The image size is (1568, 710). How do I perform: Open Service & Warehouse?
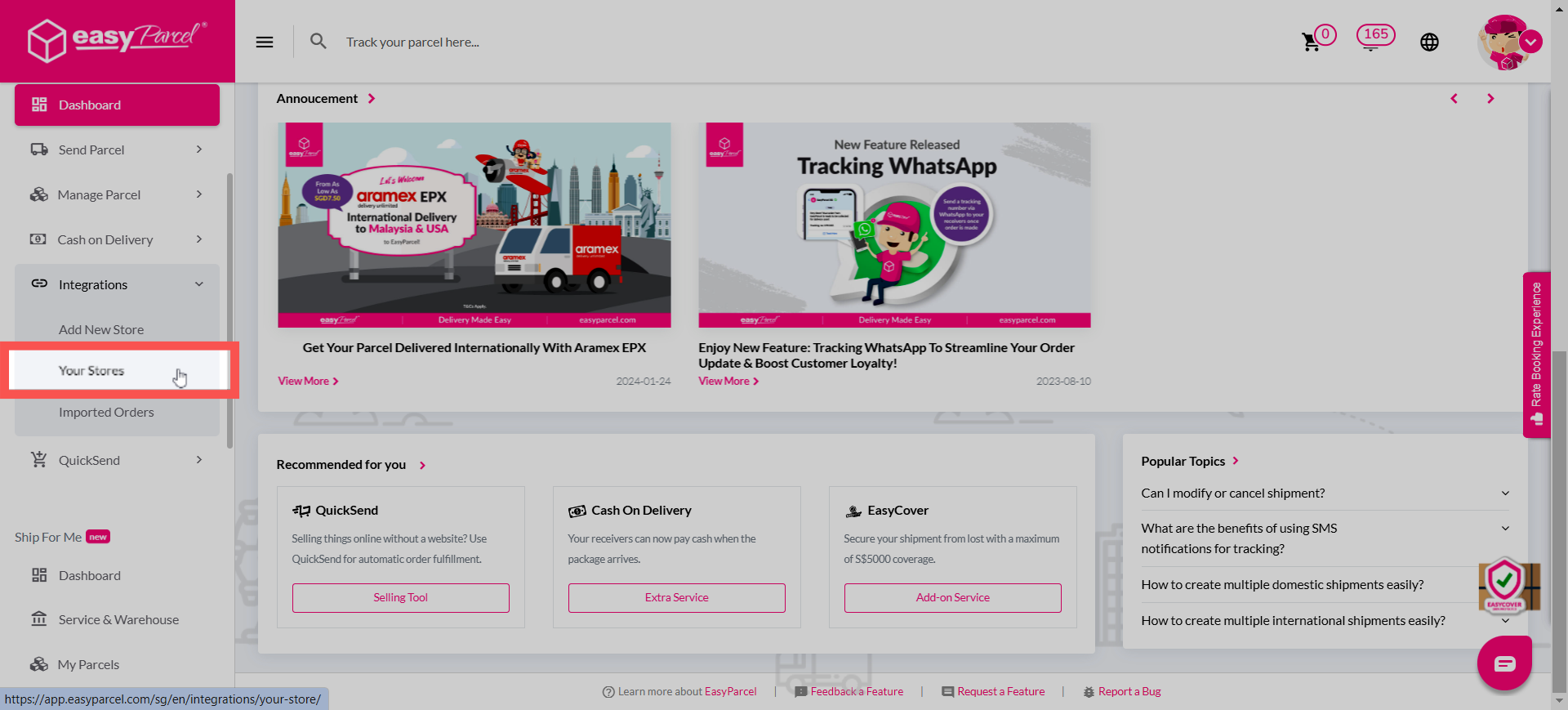117,619
